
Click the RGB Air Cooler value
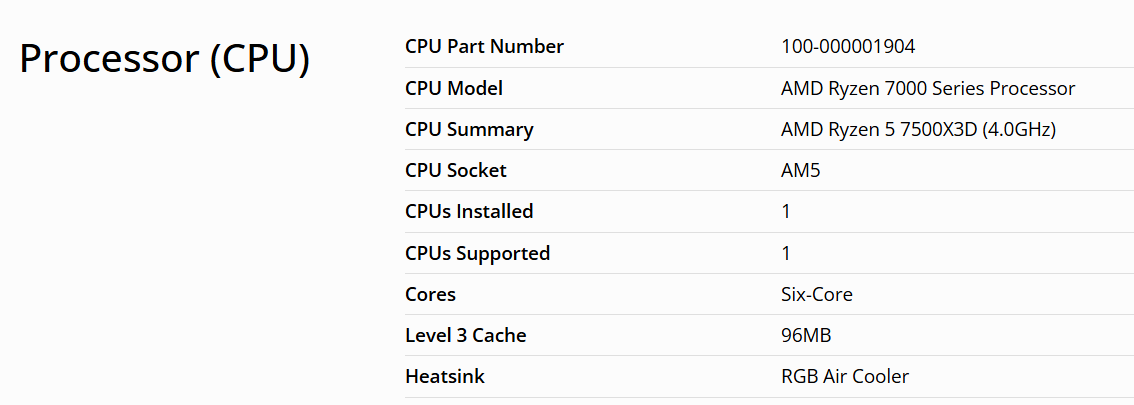845,376
